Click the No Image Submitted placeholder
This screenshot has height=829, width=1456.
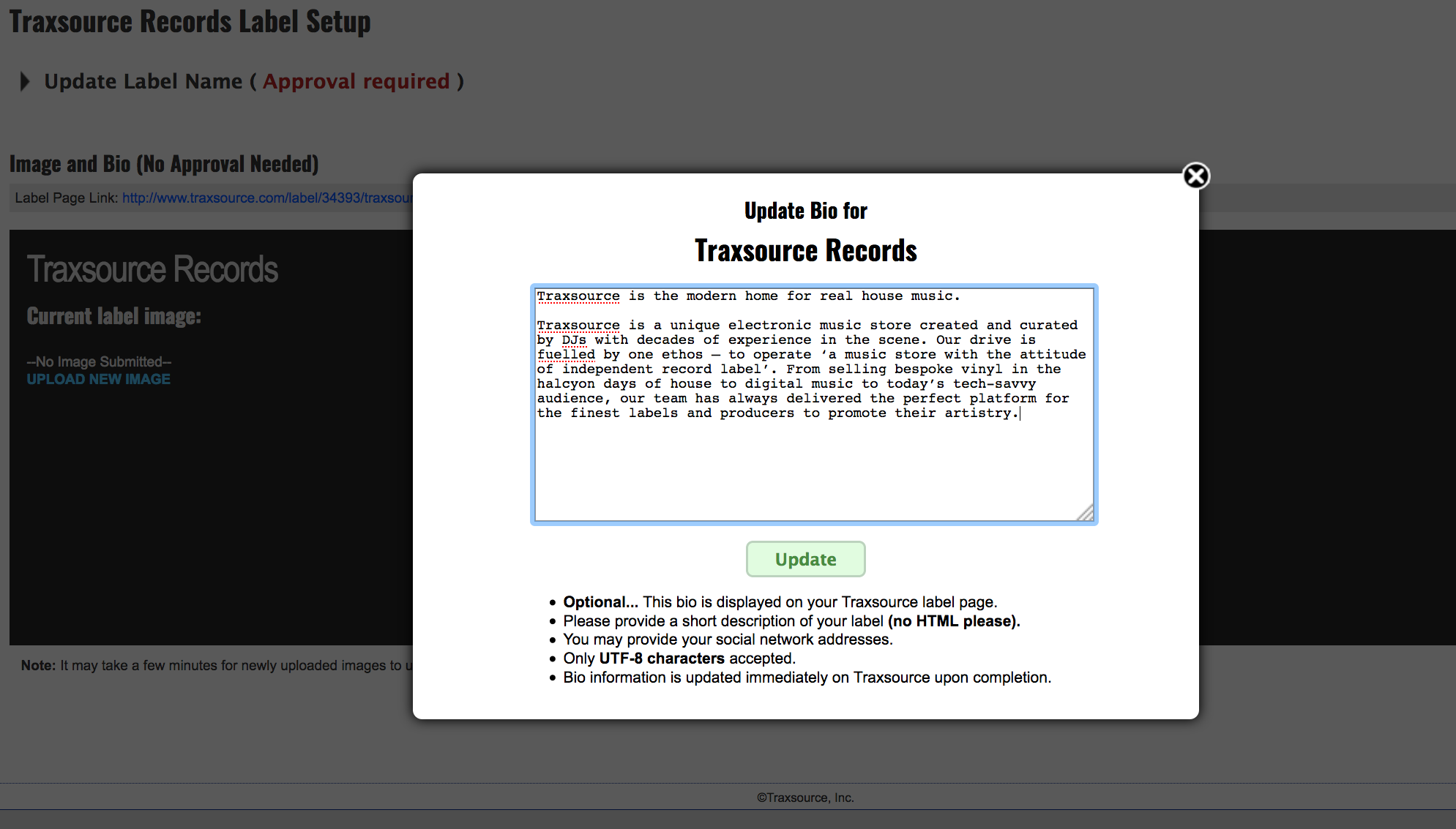click(99, 361)
